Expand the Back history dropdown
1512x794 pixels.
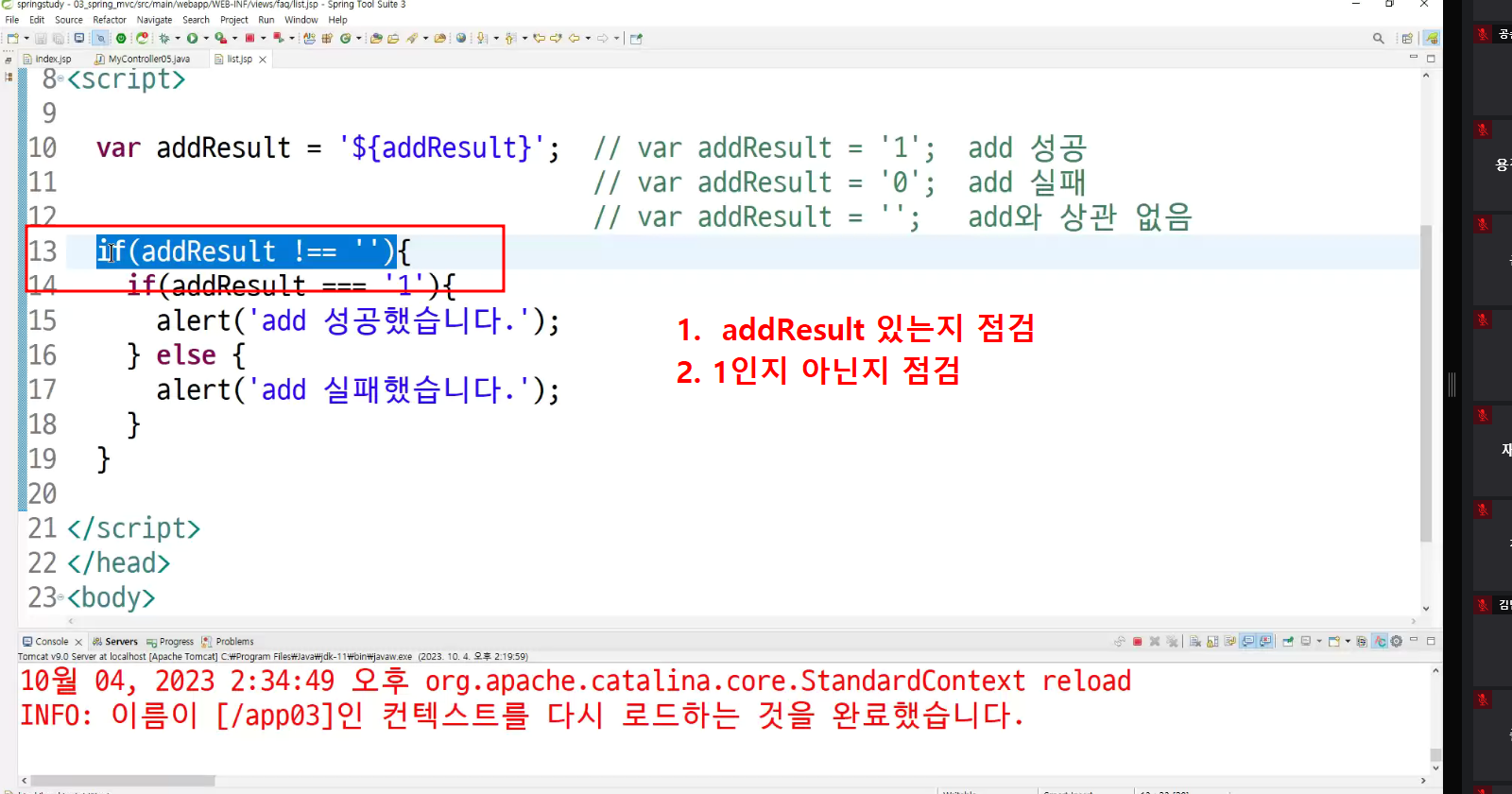(588, 39)
